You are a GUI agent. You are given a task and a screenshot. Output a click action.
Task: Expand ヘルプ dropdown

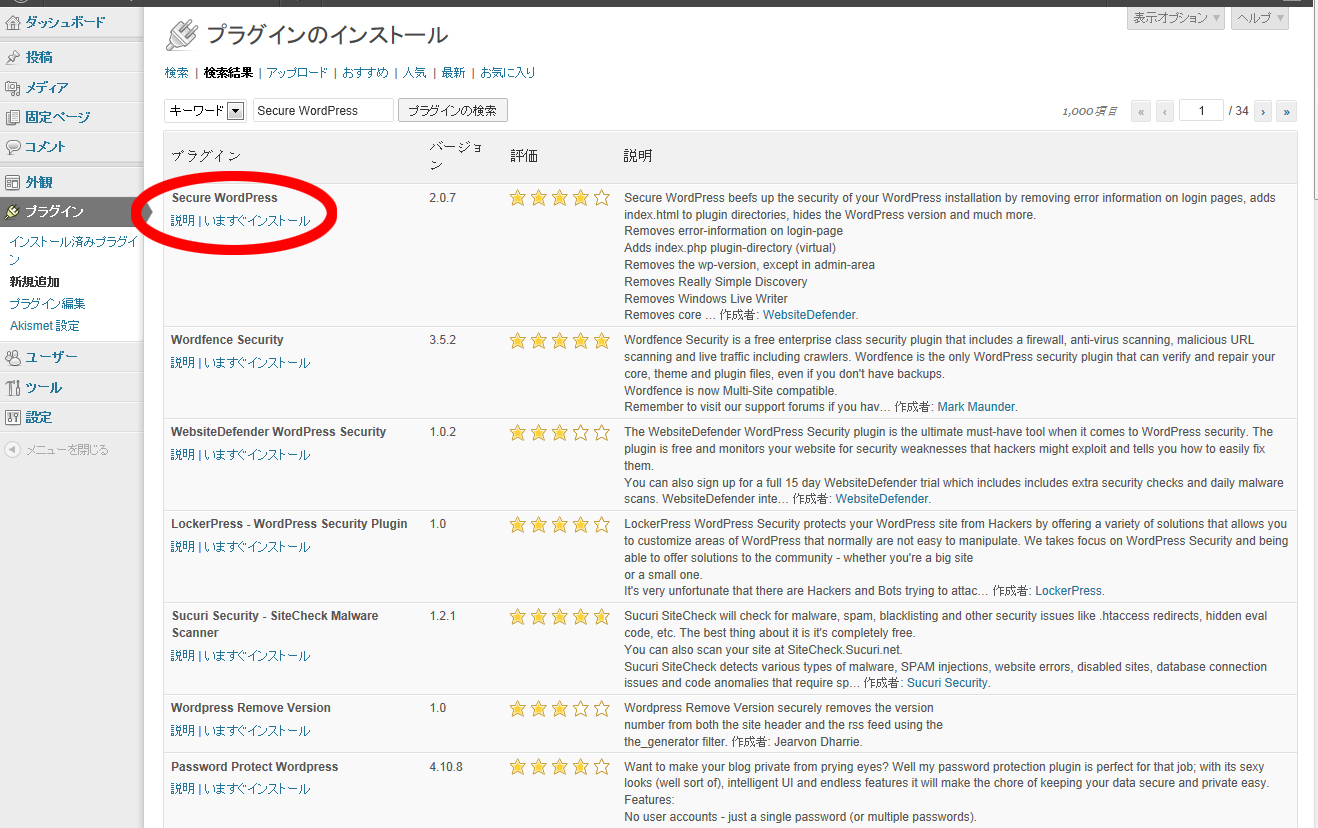1260,18
